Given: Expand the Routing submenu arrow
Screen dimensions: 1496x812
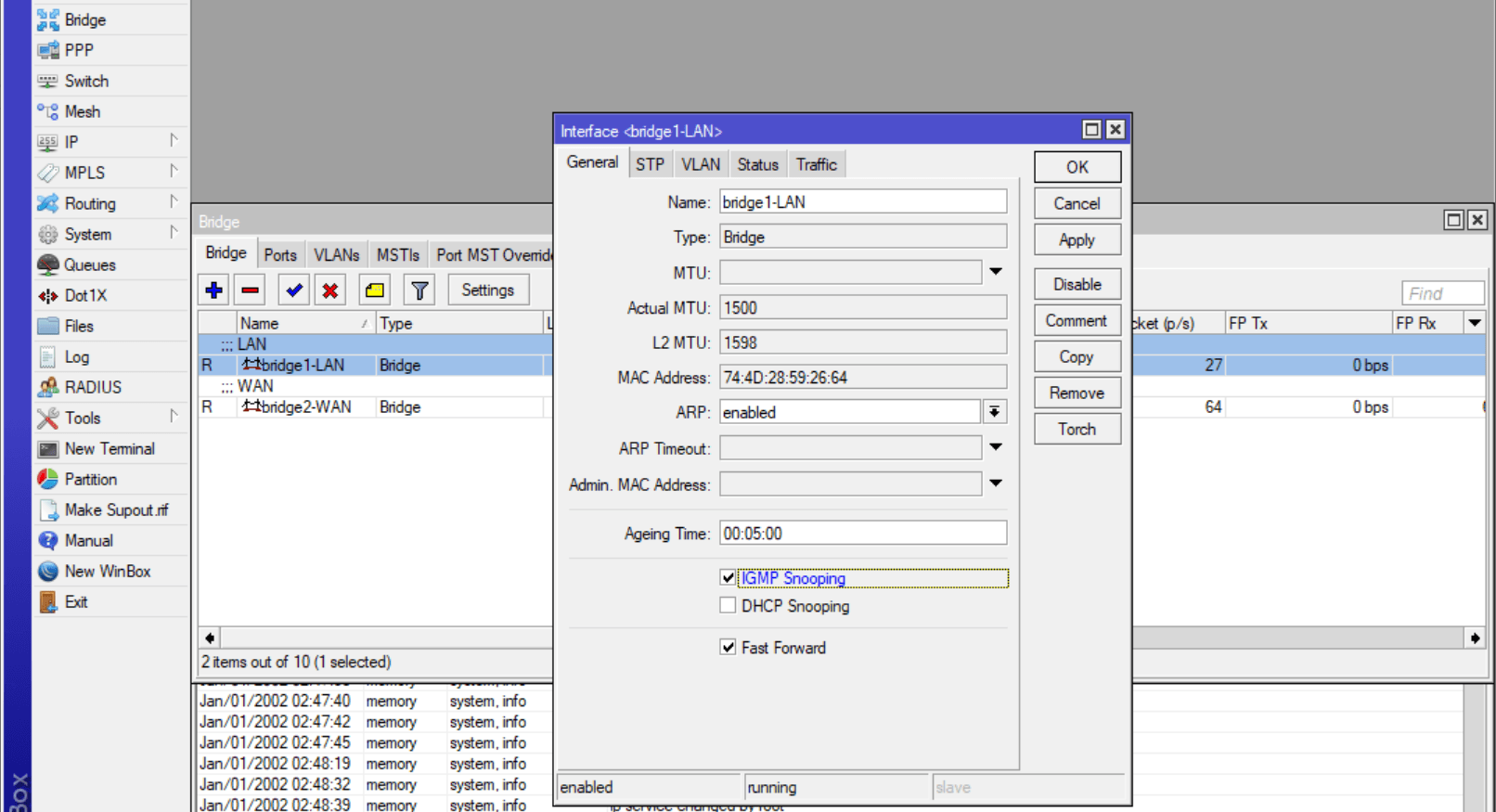Looking at the screenshot, I should [174, 201].
